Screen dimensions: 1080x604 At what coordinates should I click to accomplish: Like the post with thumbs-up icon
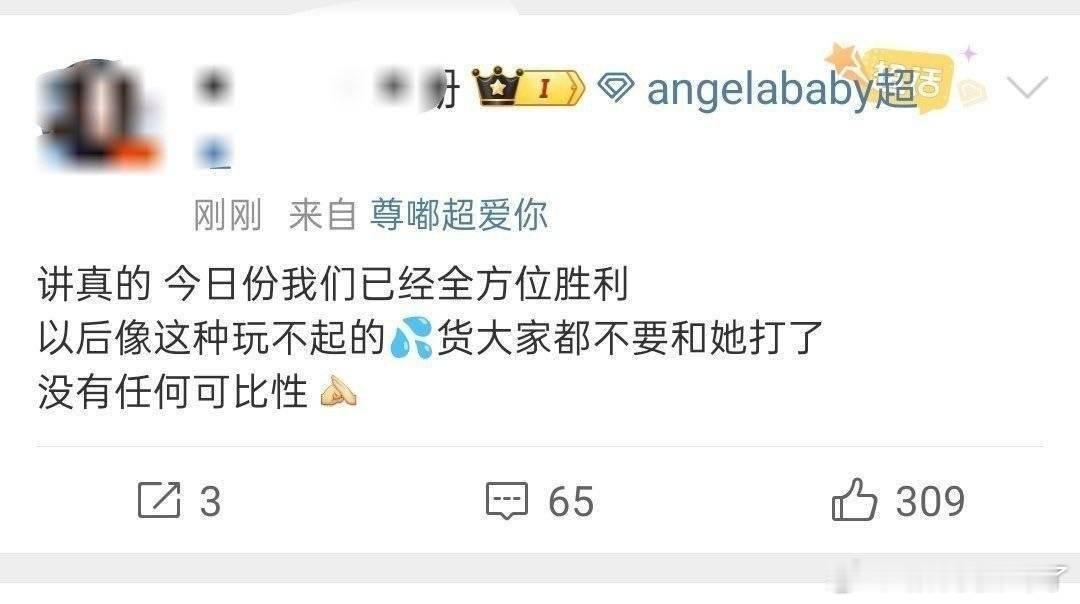[x=854, y=499]
